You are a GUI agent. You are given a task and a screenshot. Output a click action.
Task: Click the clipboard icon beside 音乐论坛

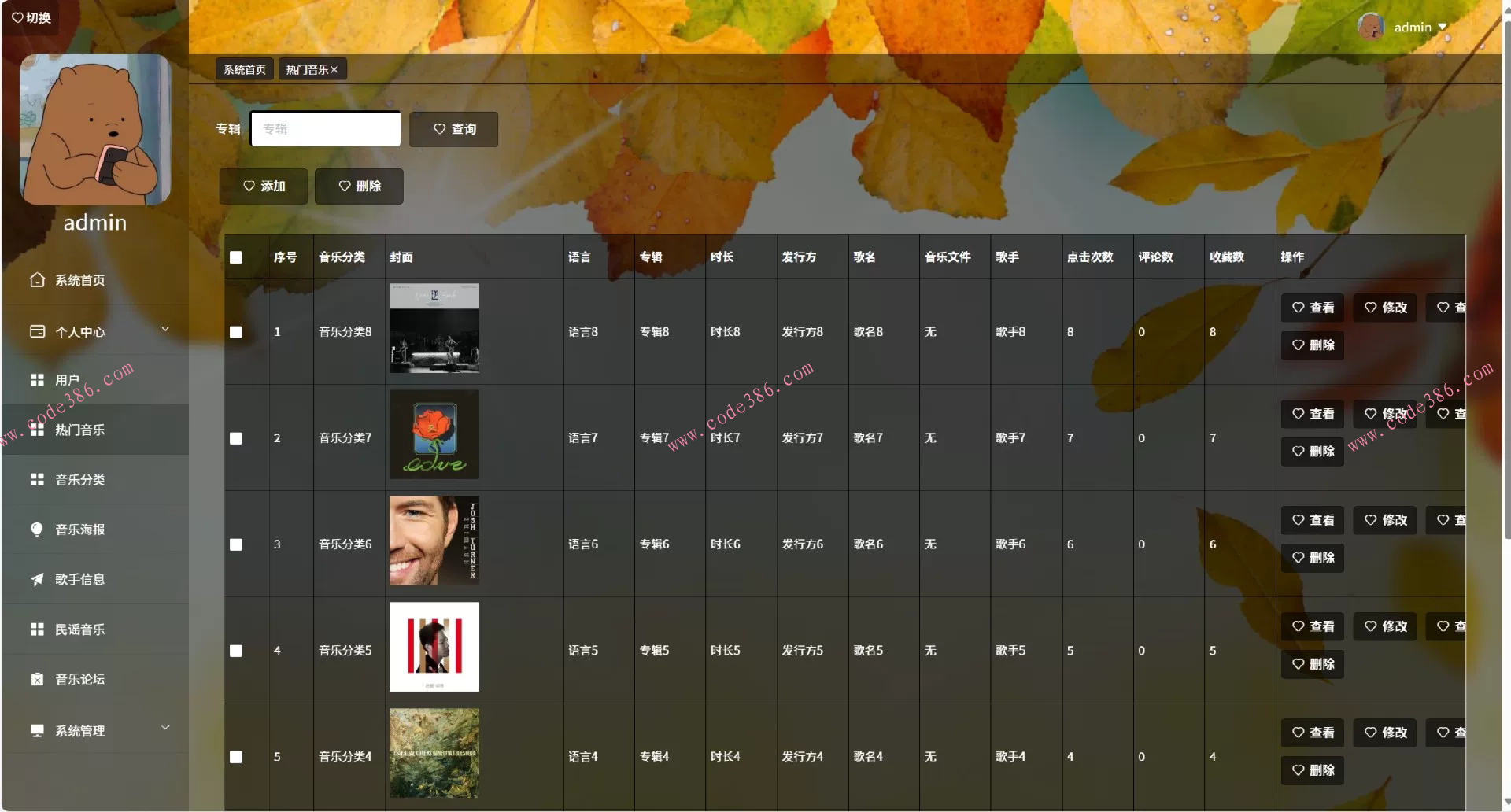click(x=37, y=679)
